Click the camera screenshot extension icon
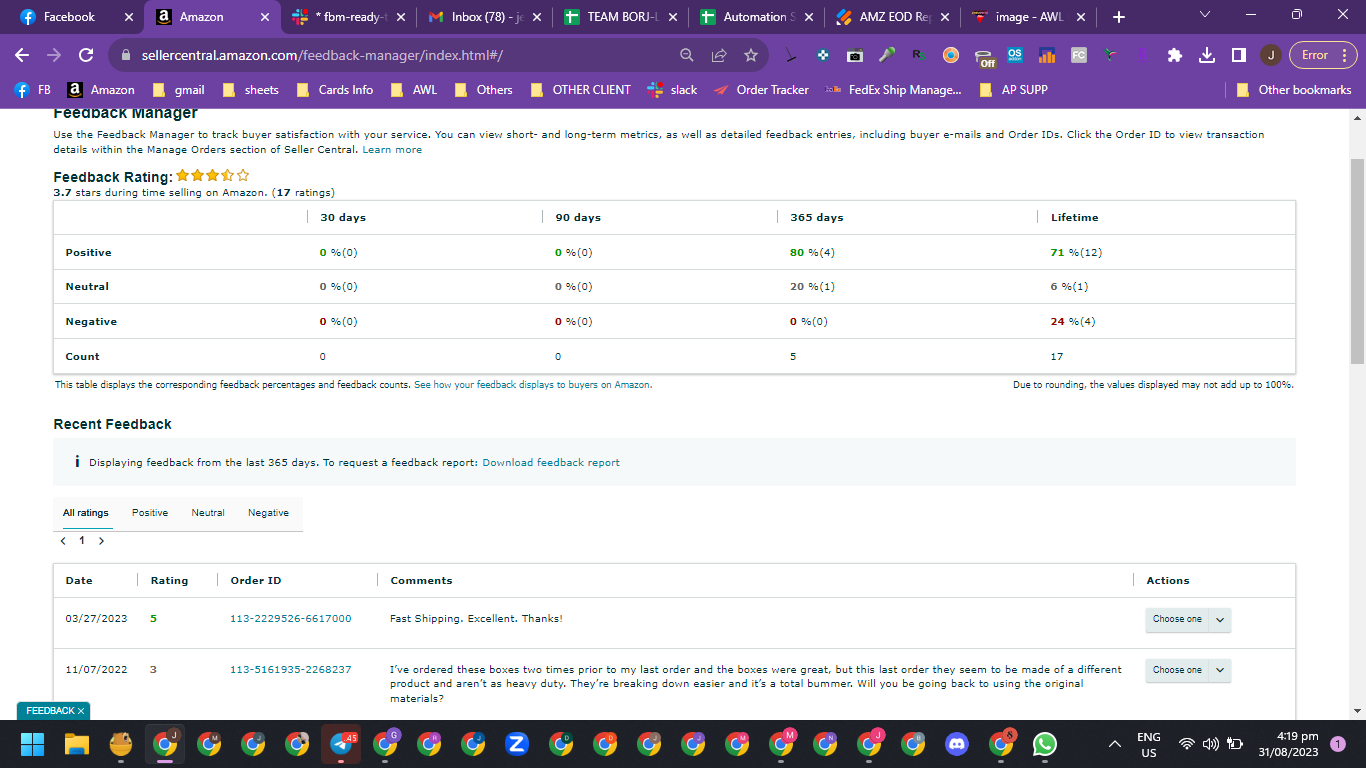Viewport: 1366px width, 768px height. click(x=855, y=55)
